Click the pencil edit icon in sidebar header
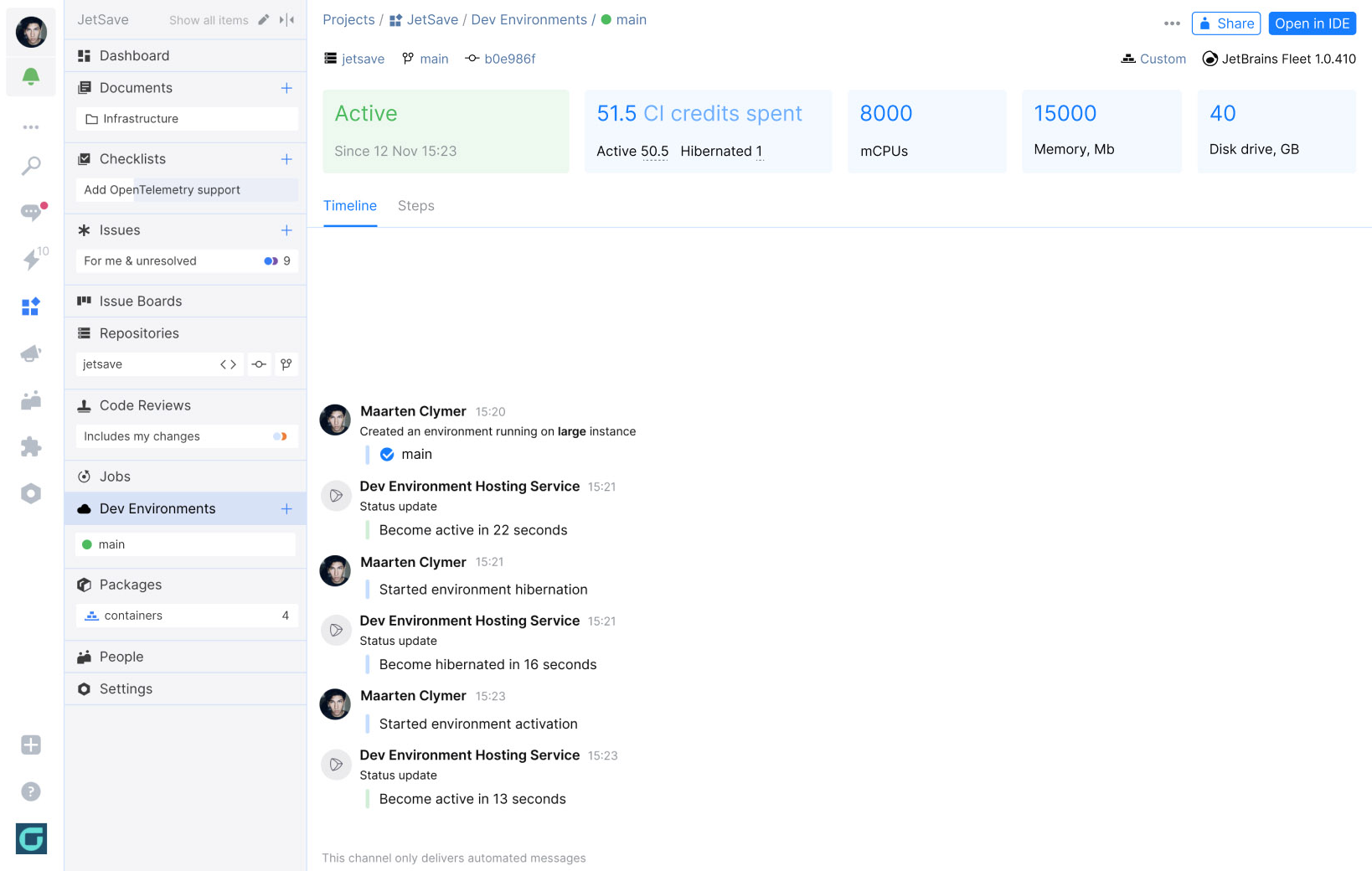 pos(264,20)
